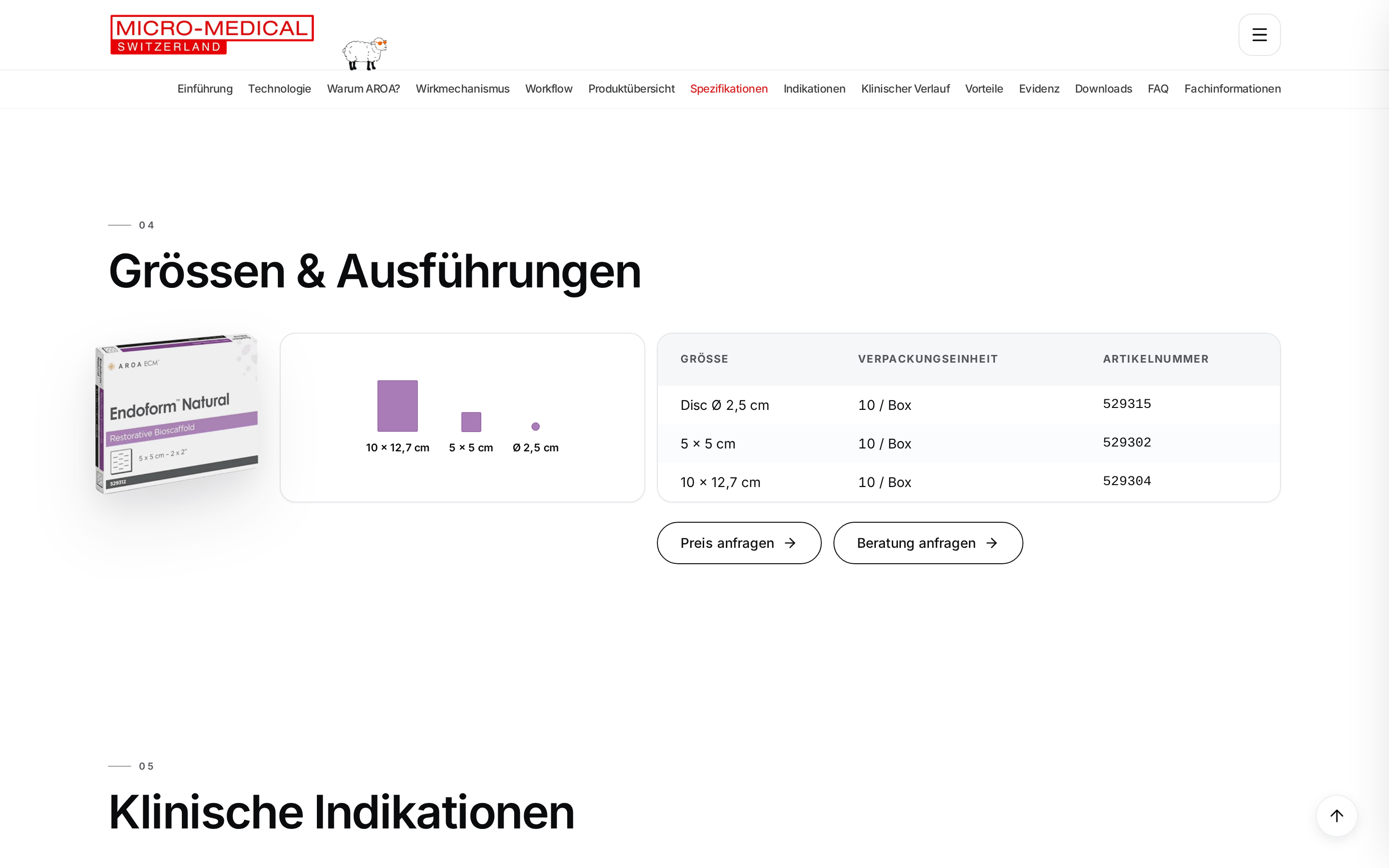1389x868 pixels.
Task: Jump to Wirkmechanismus section
Action: pyautogui.click(x=463, y=89)
